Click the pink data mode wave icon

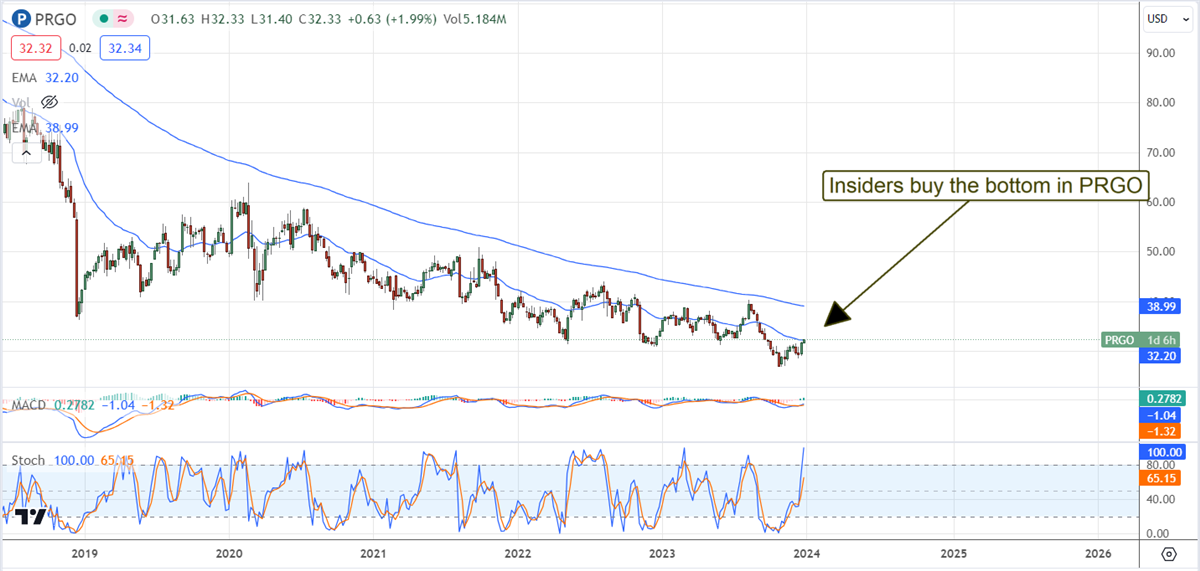(x=122, y=19)
